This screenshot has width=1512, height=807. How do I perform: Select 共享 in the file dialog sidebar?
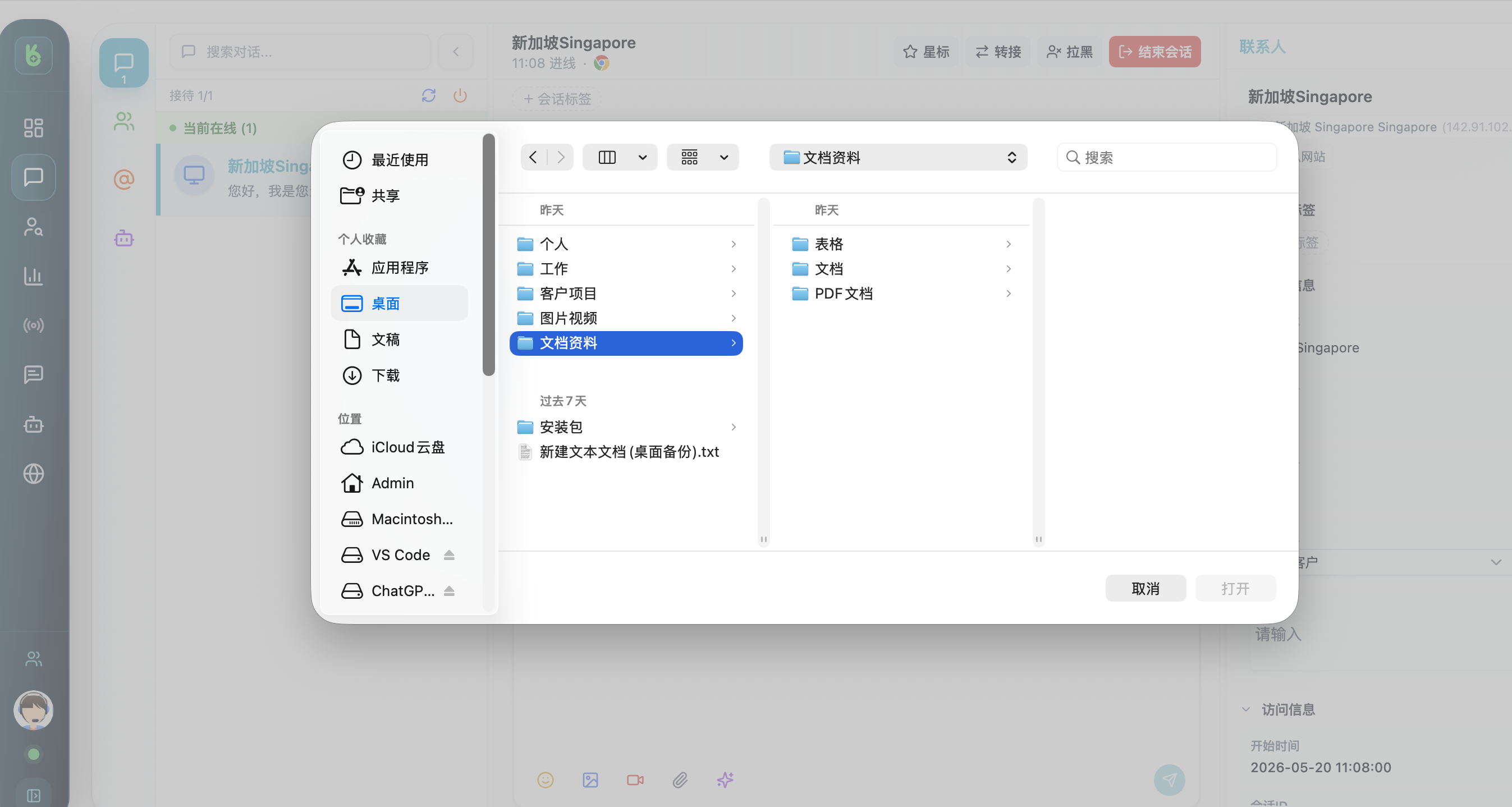tap(399, 195)
